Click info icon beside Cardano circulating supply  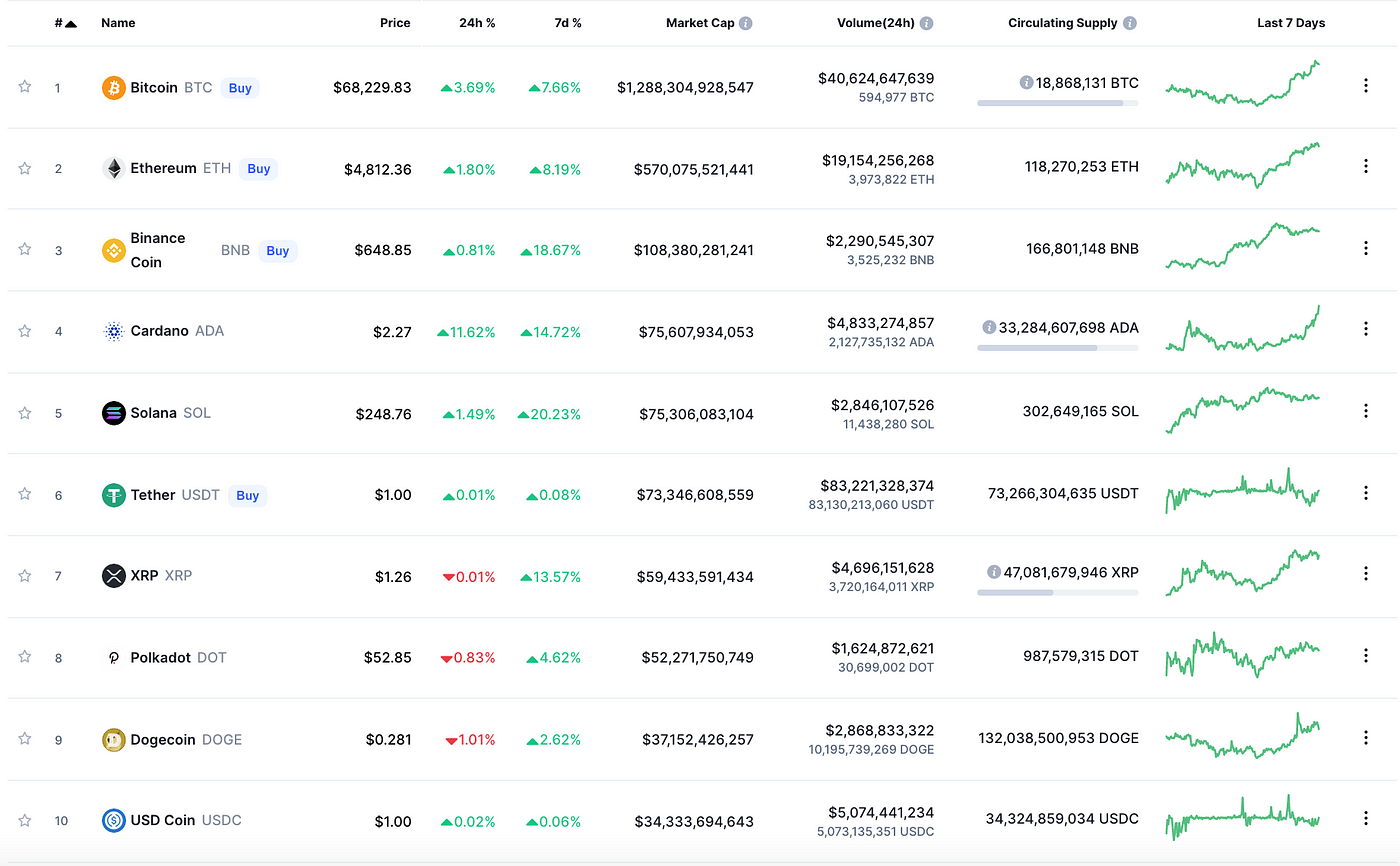[989, 327]
